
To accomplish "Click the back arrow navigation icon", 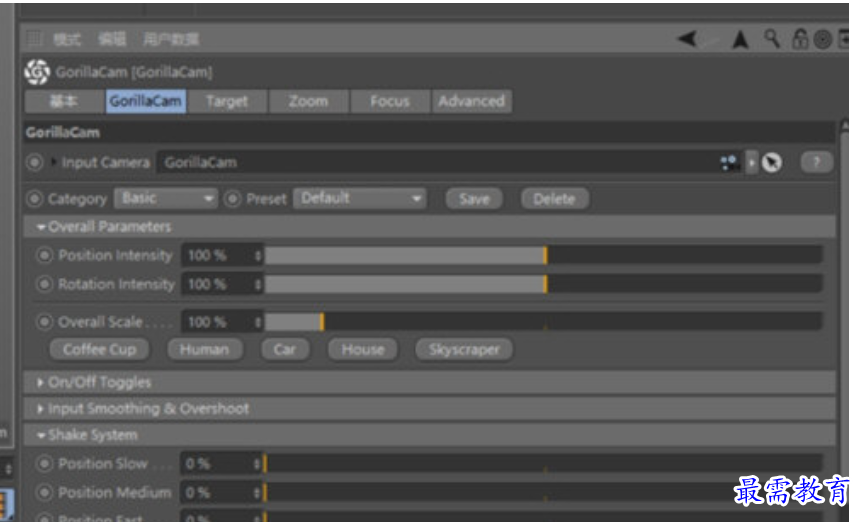I will click(x=688, y=39).
